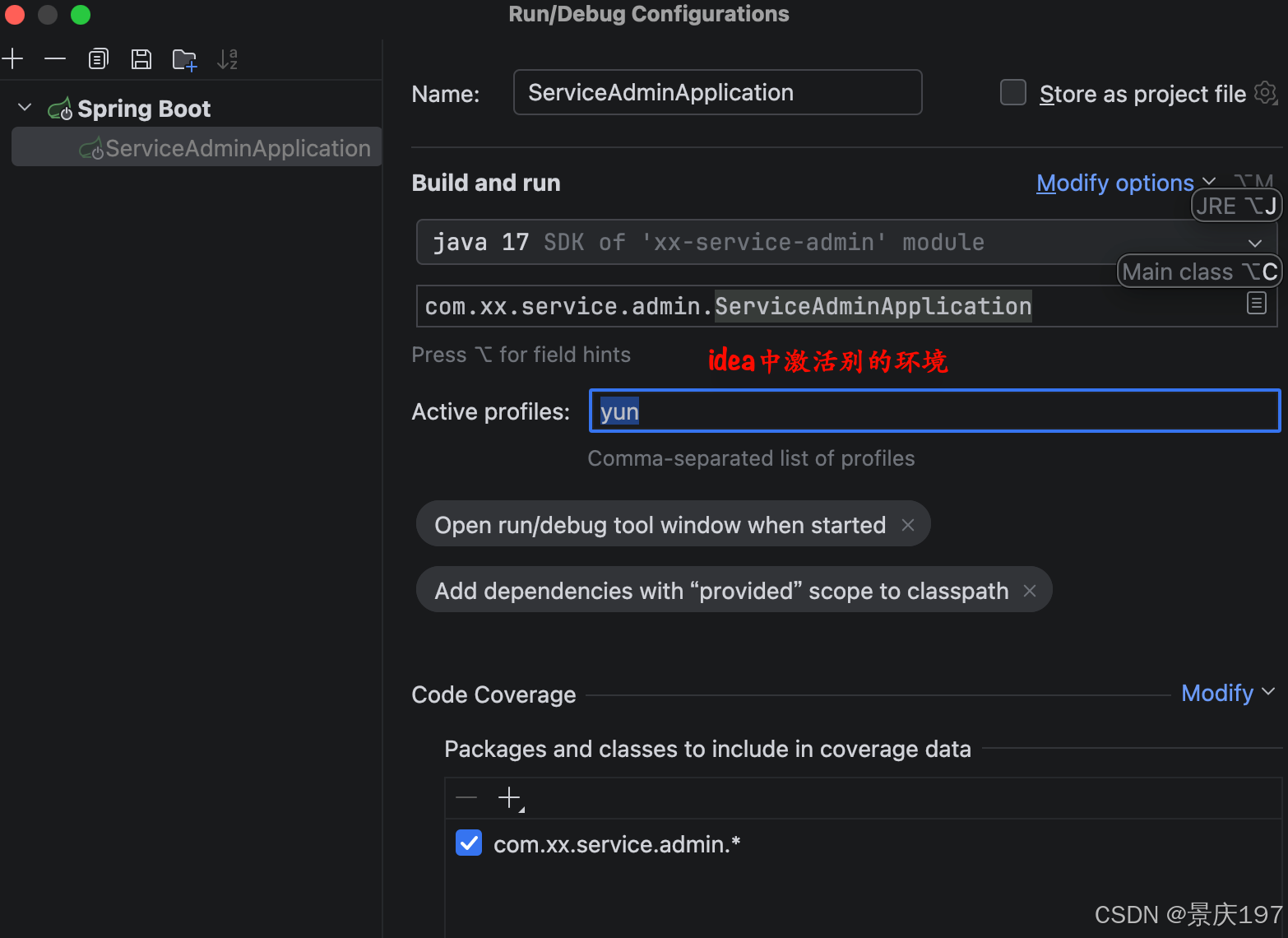Remove the provided scope dependencies option

coord(1030,591)
